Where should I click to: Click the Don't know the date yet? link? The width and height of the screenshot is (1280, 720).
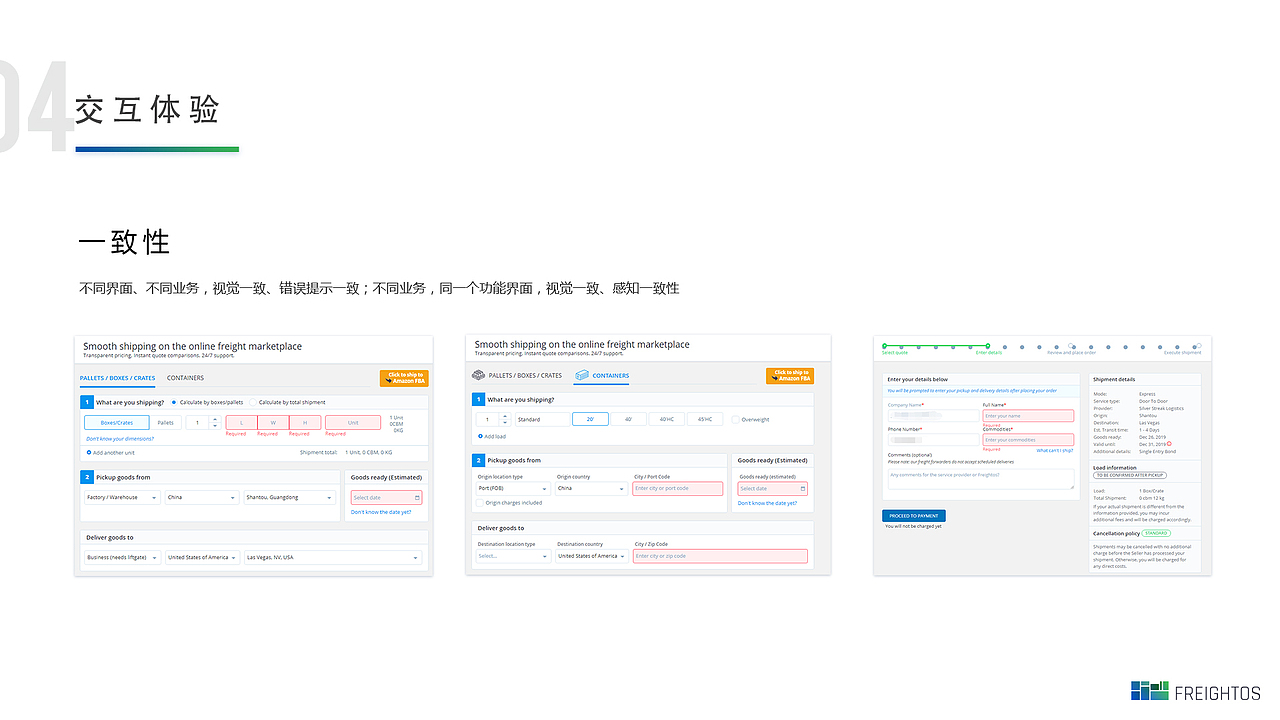tap(381, 511)
